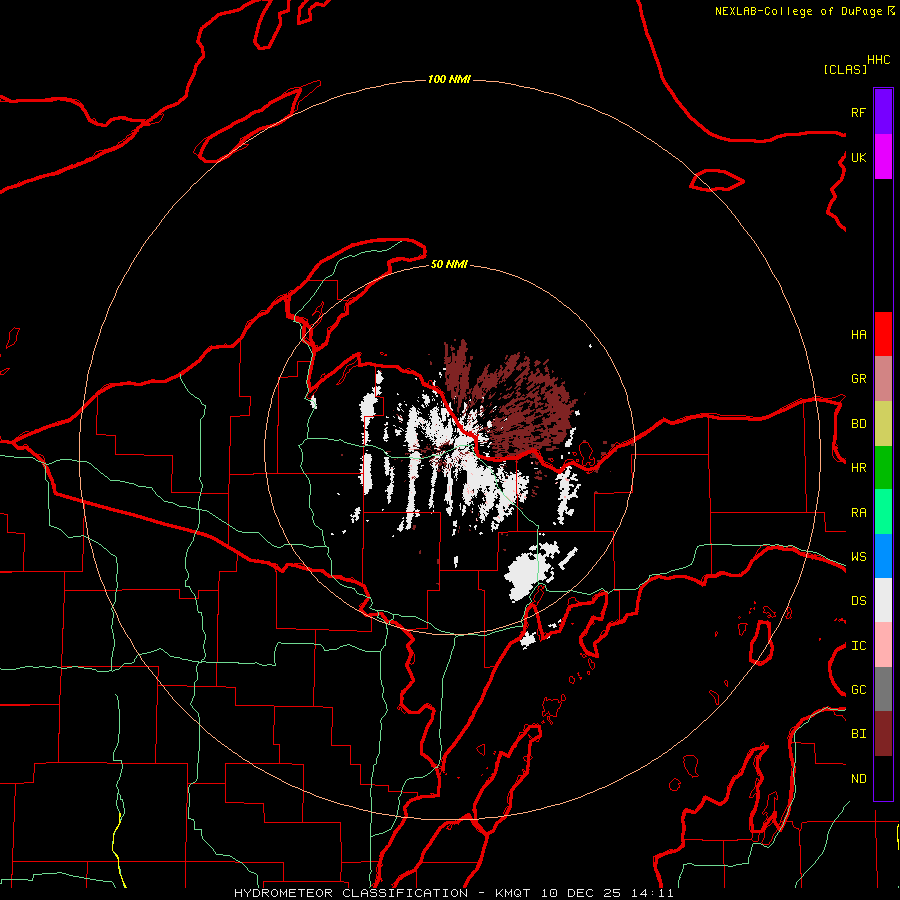This screenshot has width=900, height=900.
Task: Click the 'RF' legend label
Action: pos(858,112)
